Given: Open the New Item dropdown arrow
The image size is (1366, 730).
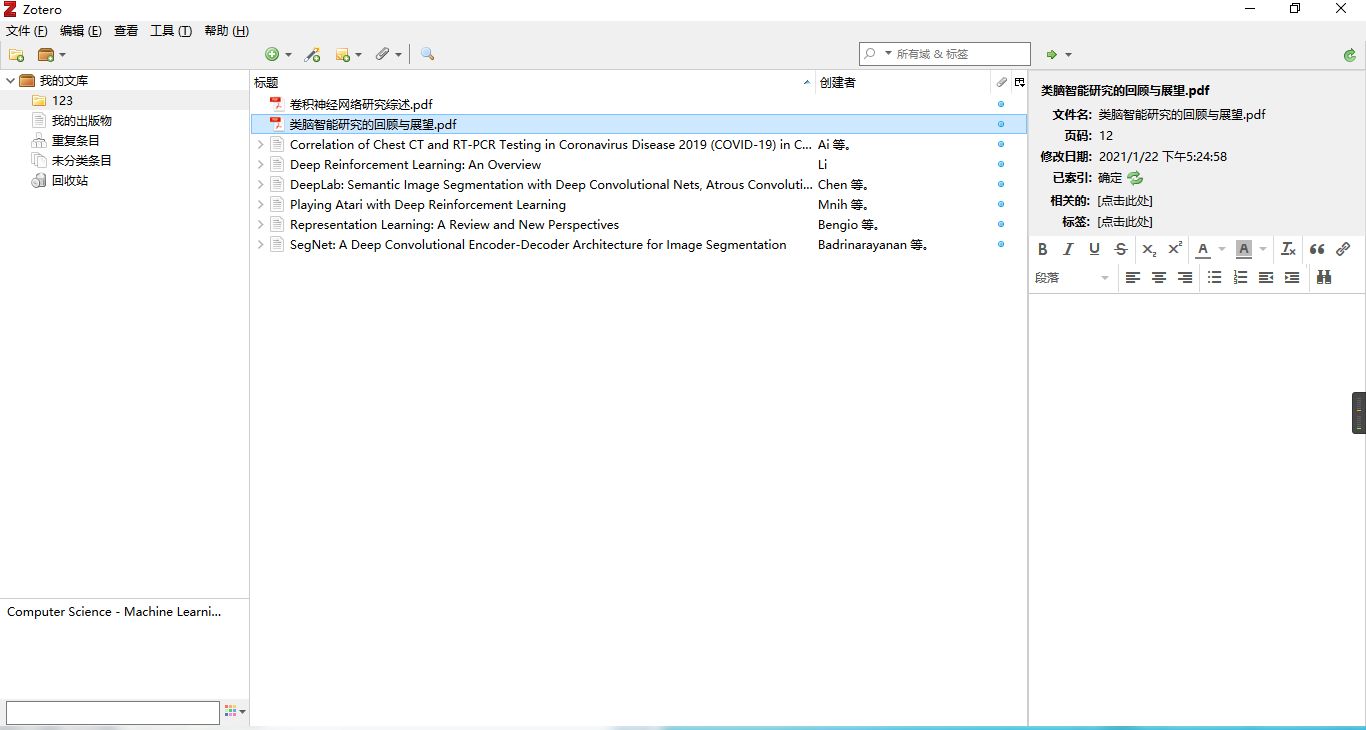Looking at the screenshot, I should 289,55.
